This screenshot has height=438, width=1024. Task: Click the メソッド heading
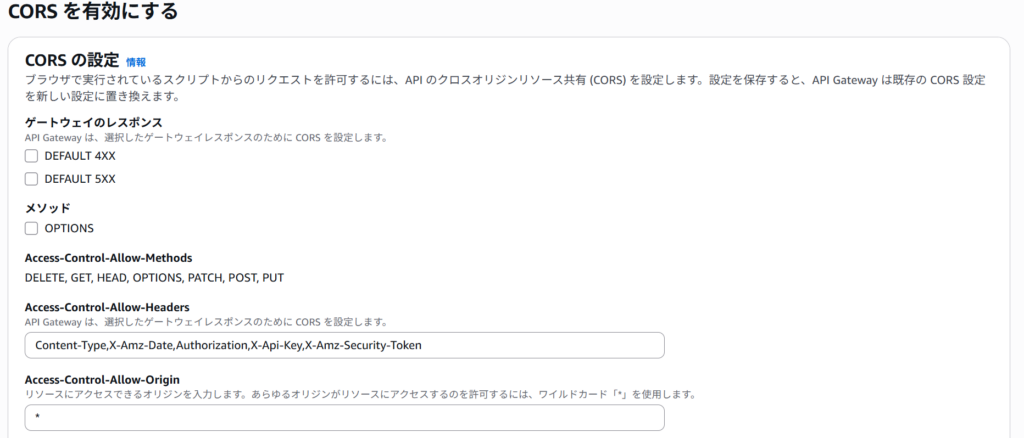point(48,208)
